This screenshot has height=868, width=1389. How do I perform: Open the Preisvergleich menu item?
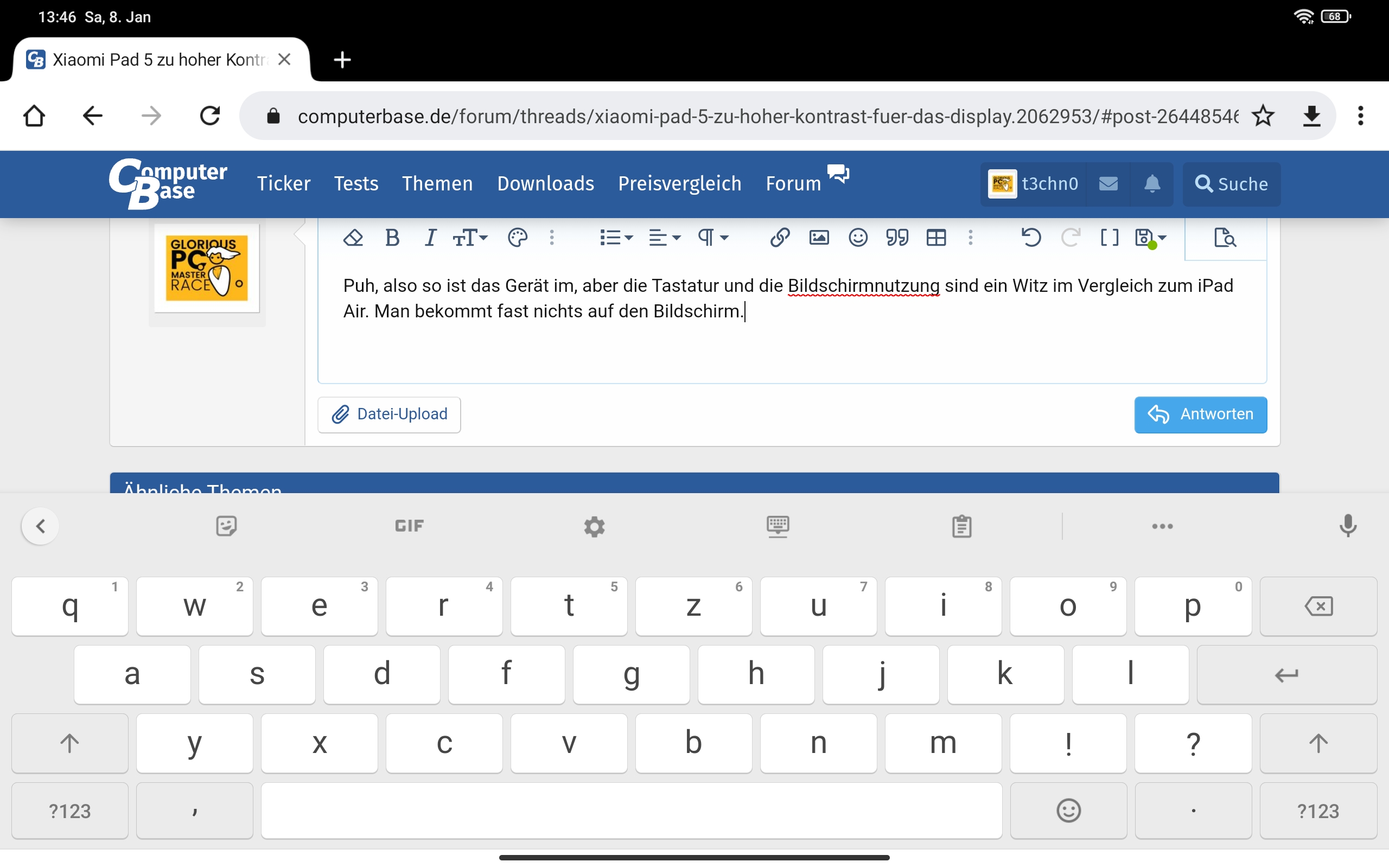pos(679,184)
